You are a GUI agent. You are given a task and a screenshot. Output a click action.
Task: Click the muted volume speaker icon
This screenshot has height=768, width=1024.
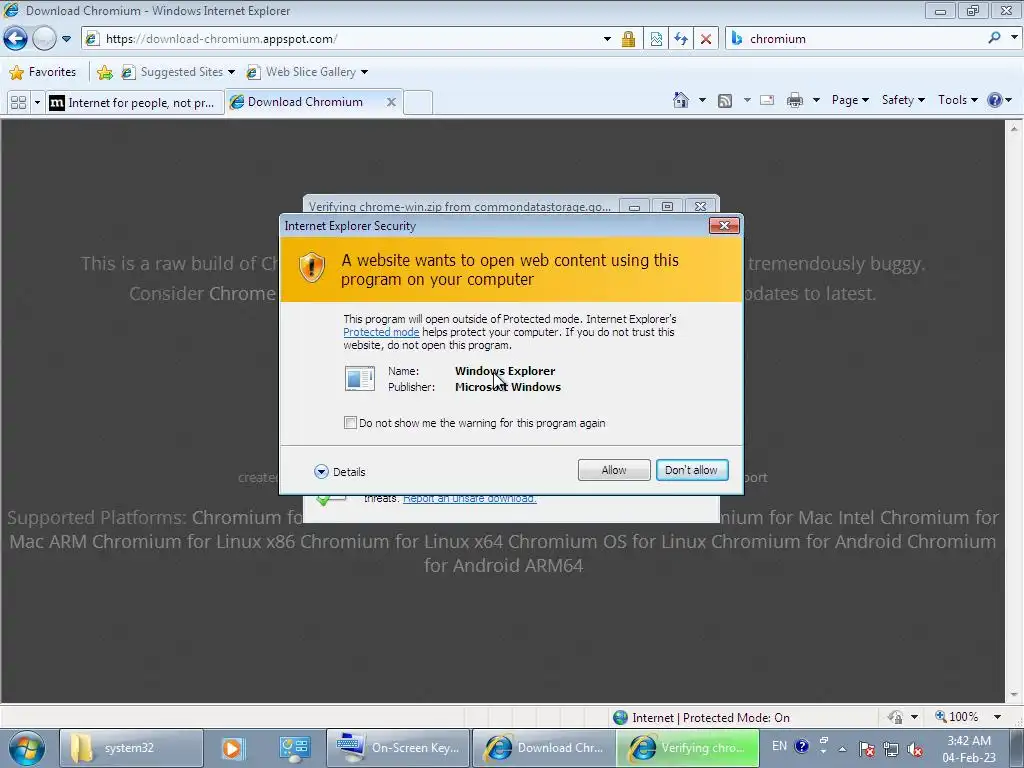916,749
